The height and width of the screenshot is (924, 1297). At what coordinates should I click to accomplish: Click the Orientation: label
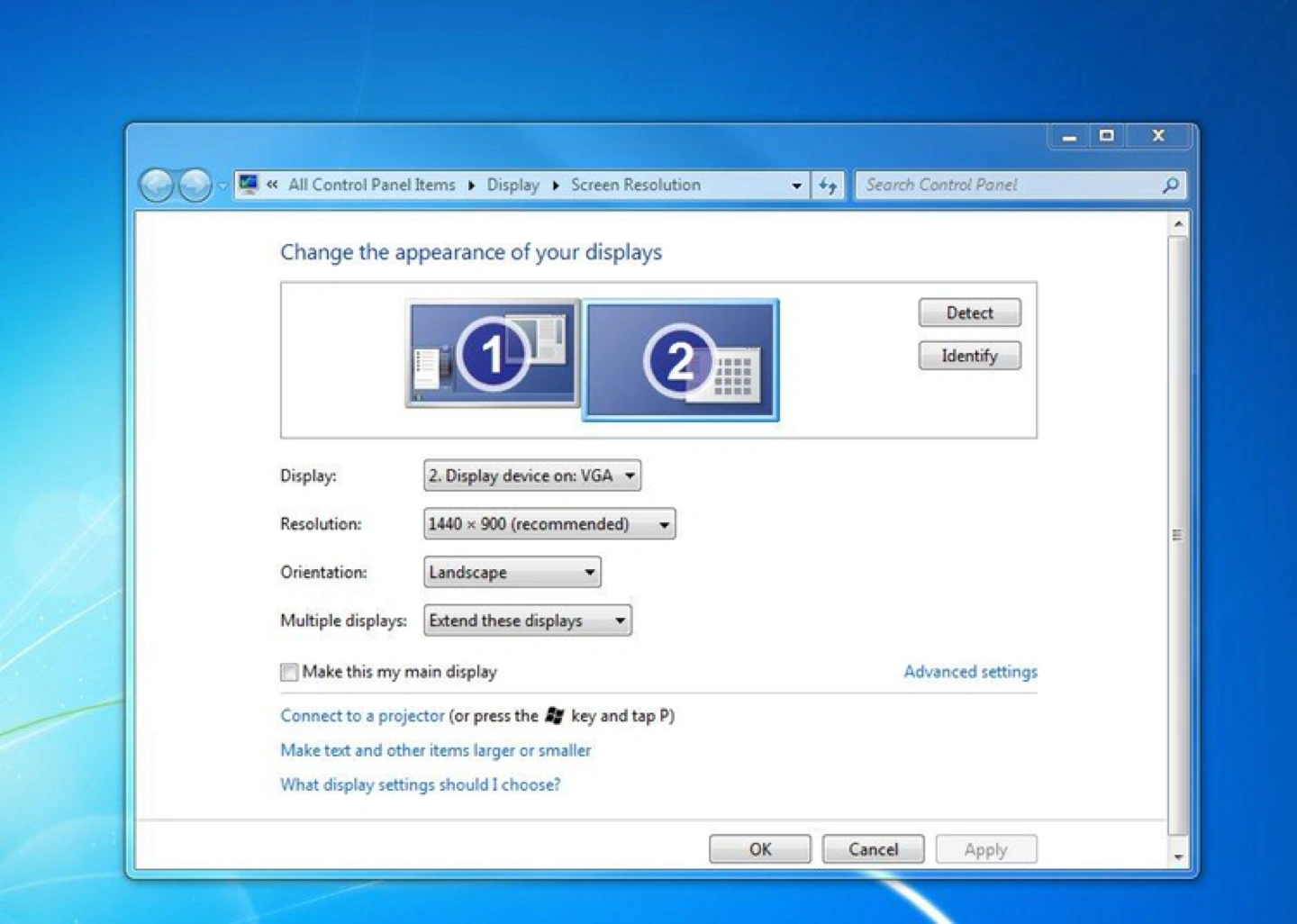tap(323, 572)
